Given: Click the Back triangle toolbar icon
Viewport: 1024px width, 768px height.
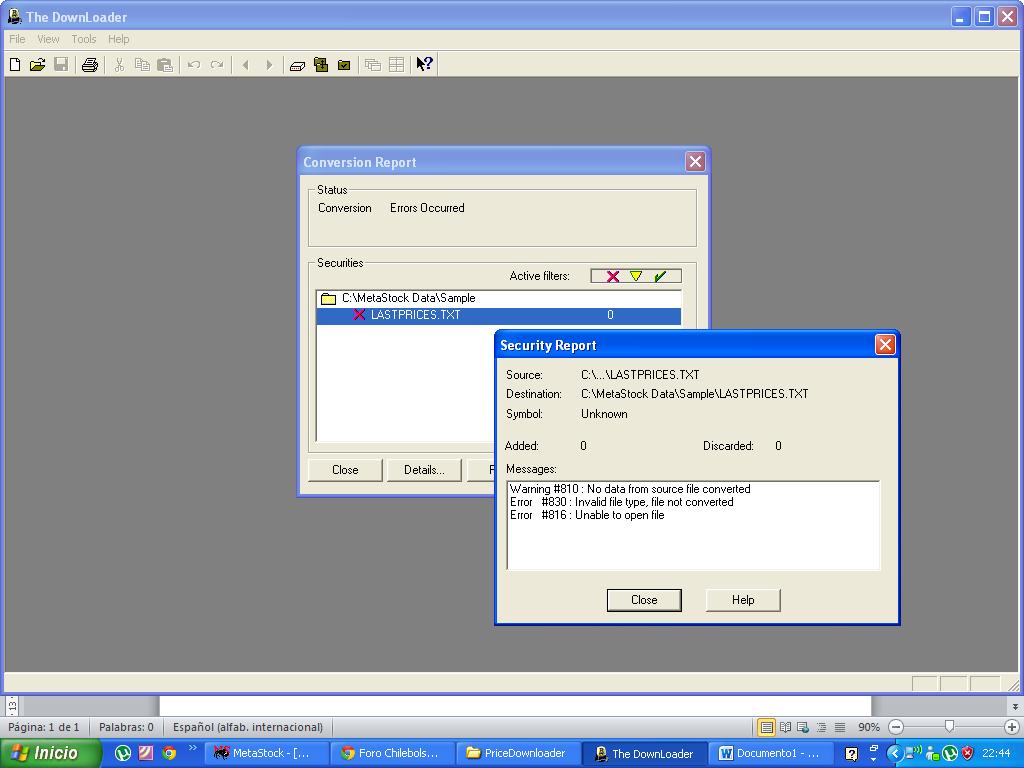Looking at the screenshot, I should point(246,65).
